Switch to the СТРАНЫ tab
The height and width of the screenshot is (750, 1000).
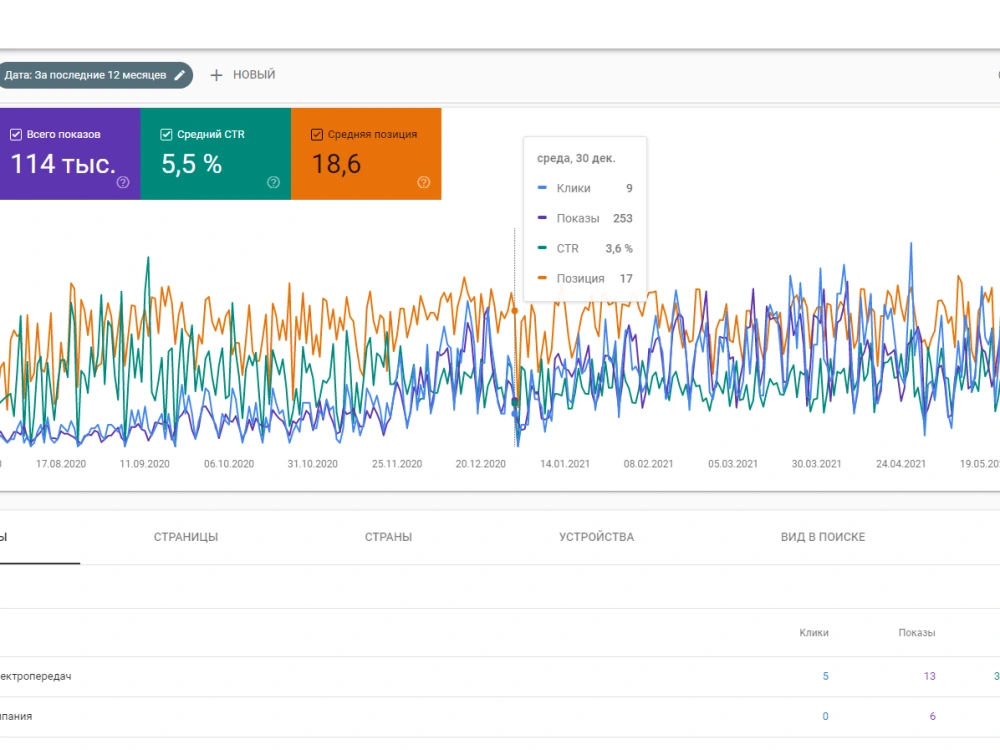pyautogui.click(x=388, y=537)
